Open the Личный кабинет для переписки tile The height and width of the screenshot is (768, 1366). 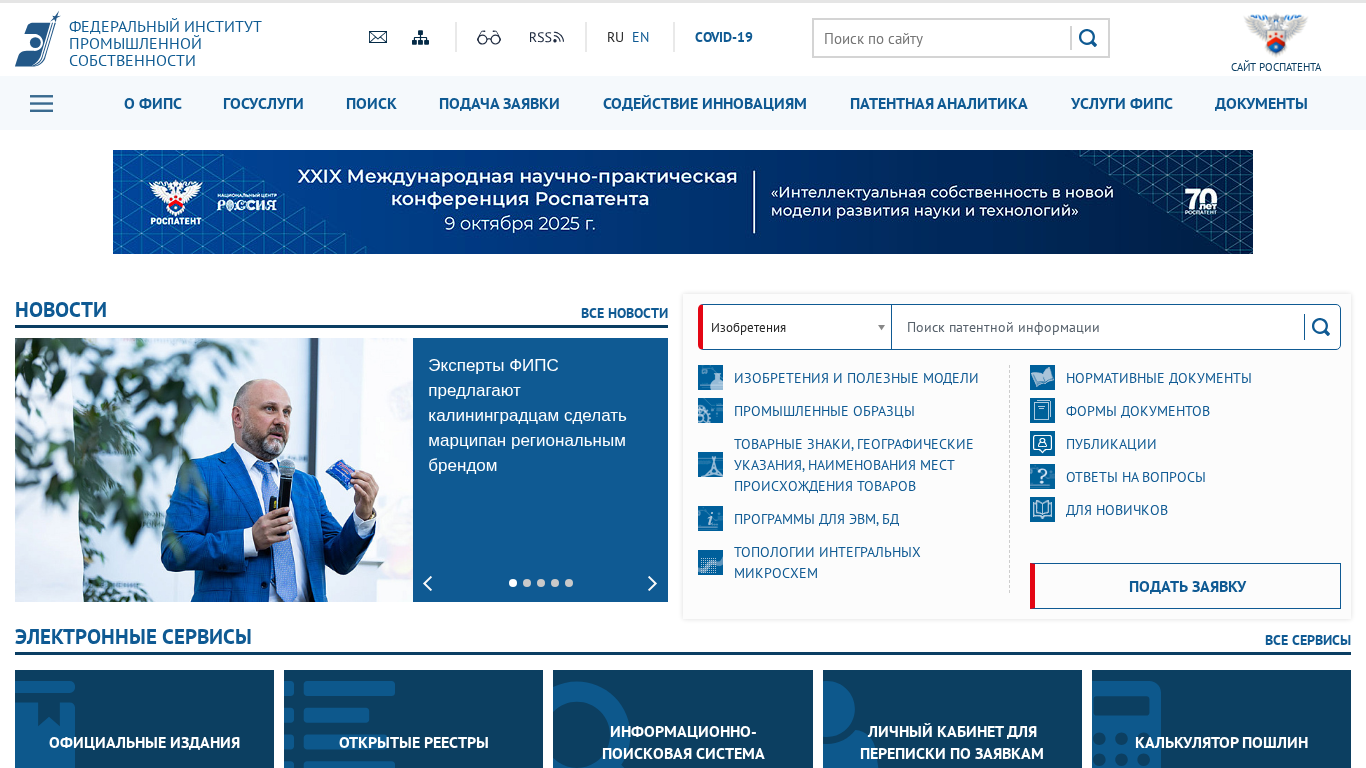952,719
